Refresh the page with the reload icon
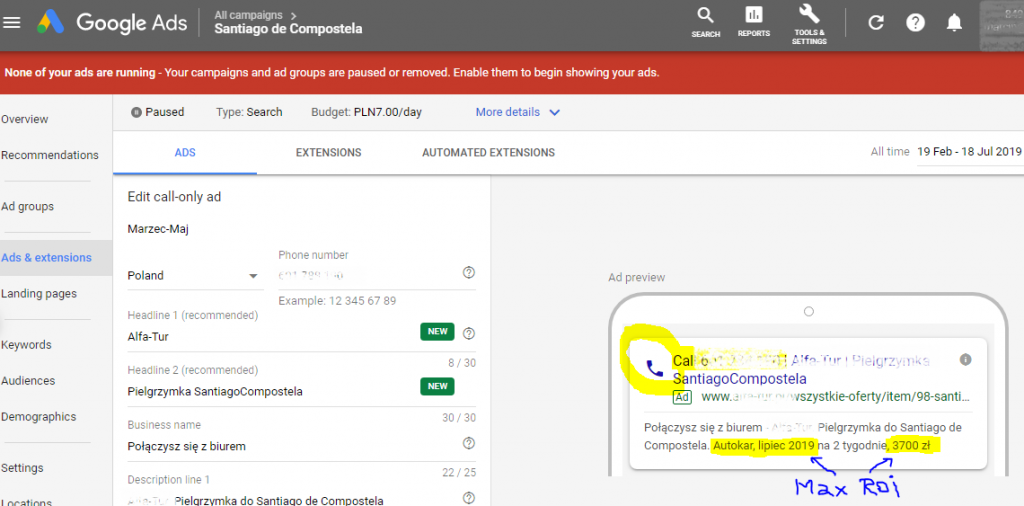1024x506 pixels. point(876,23)
